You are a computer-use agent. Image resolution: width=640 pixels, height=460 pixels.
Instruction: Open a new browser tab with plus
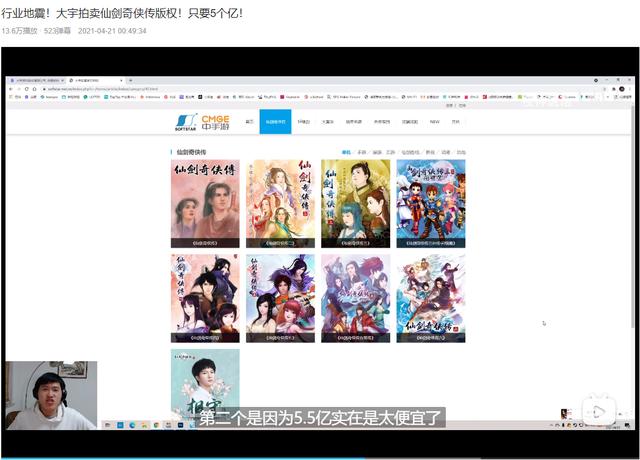click(131, 80)
